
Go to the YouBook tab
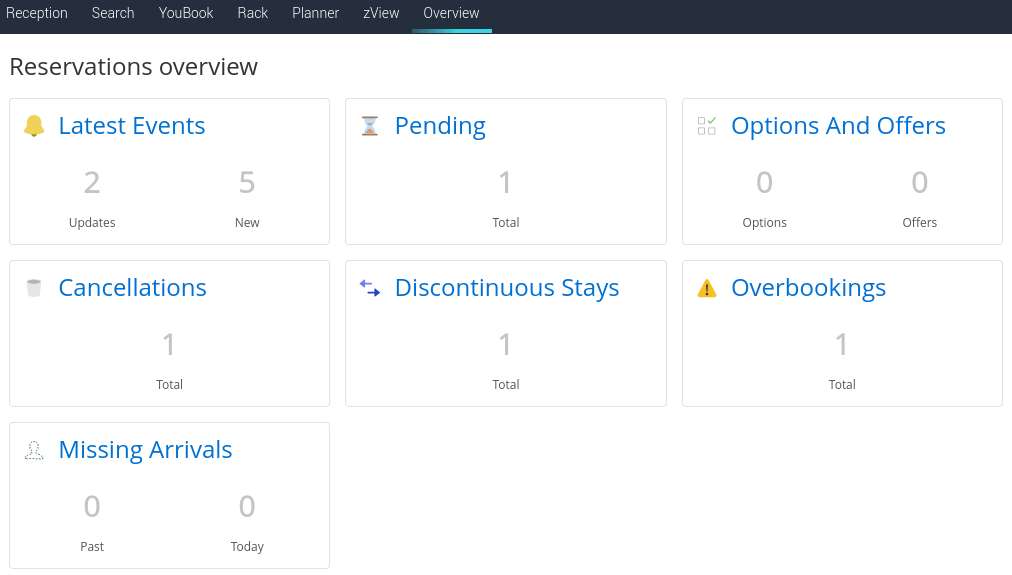coord(186,13)
